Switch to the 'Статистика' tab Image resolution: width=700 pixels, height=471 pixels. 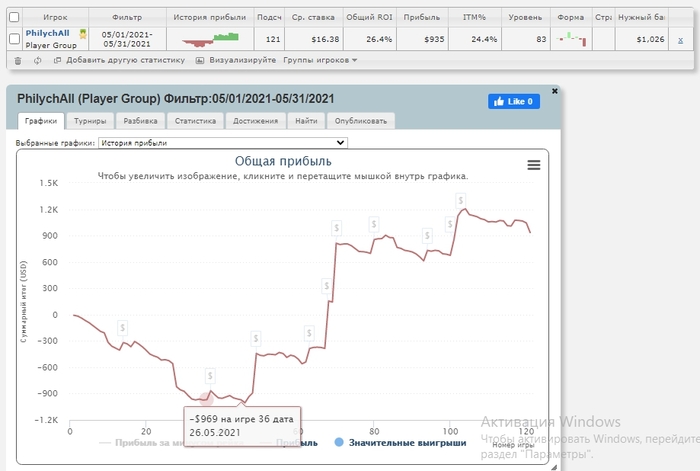[x=195, y=121]
